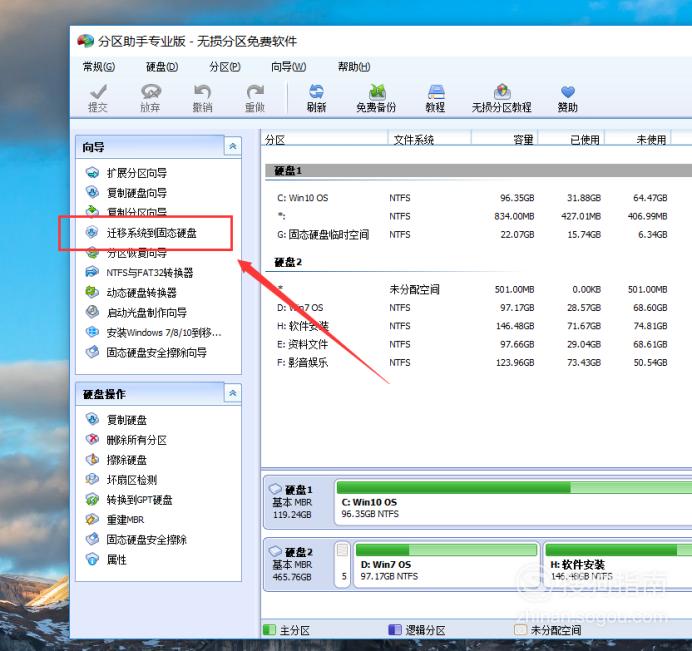Select 删除所有分区 operation
Image resolution: width=692 pixels, height=651 pixels.
coord(126,440)
